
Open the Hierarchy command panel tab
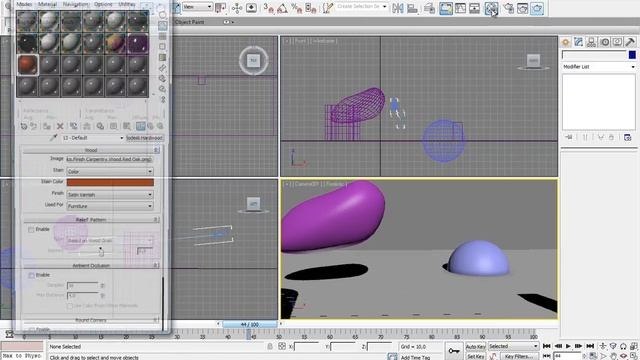(x=591, y=42)
